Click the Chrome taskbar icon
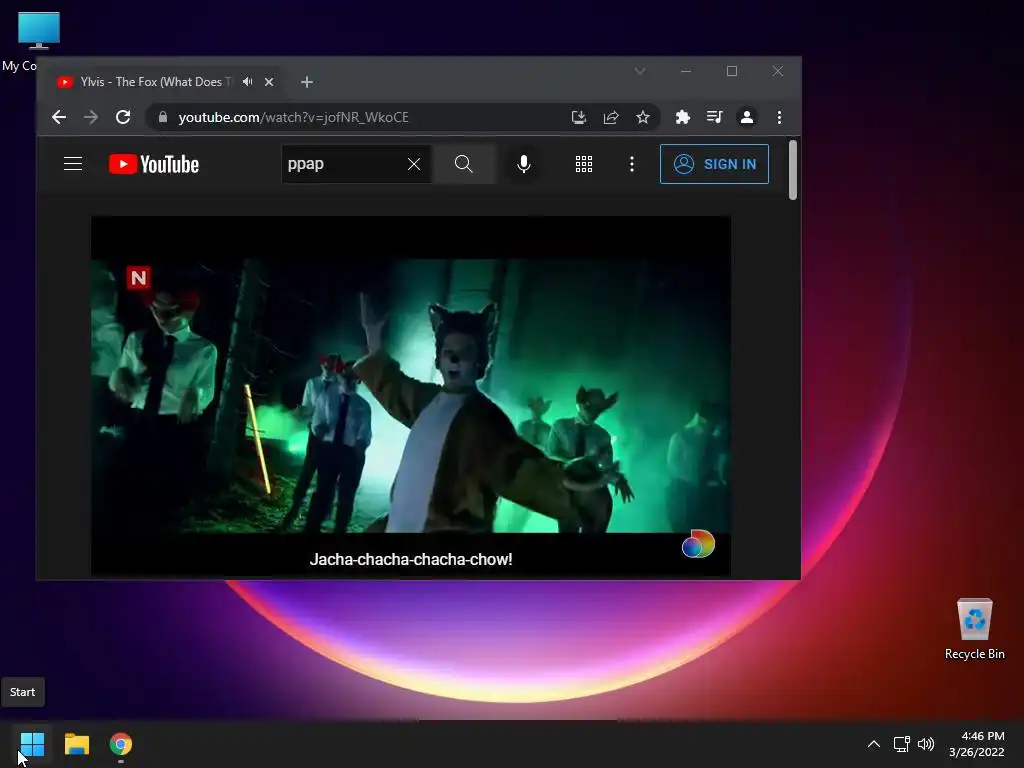This screenshot has width=1024, height=768. 121,744
